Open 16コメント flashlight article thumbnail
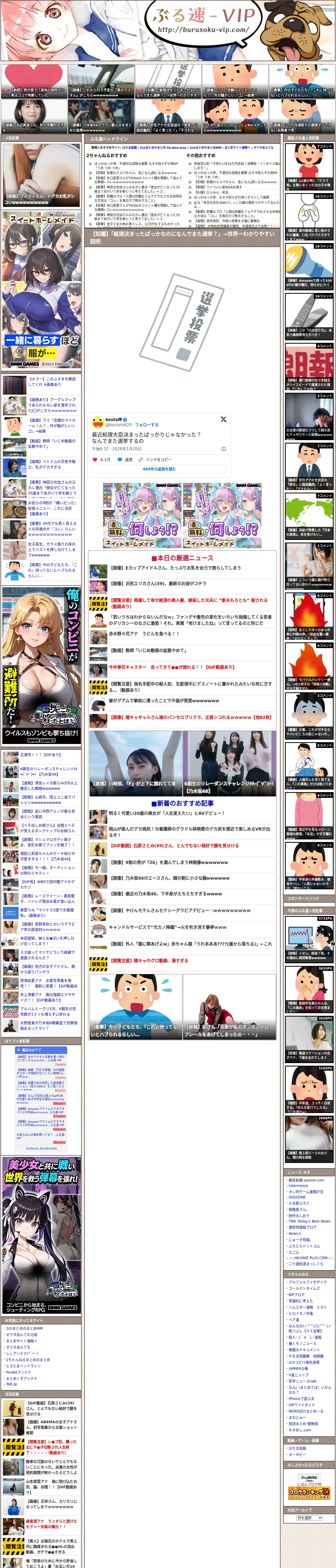The height and width of the screenshot is (1568, 336). (x=309, y=267)
